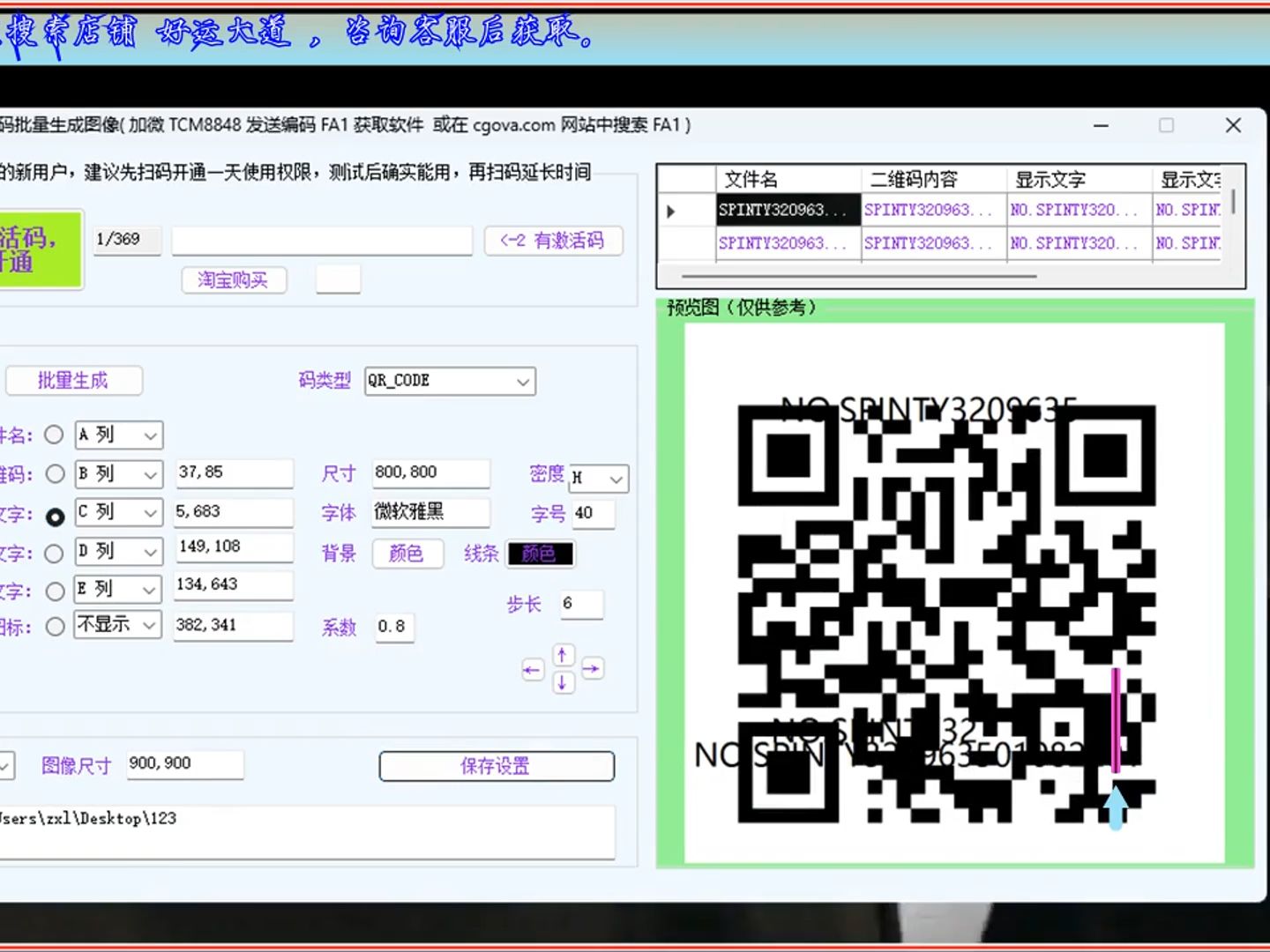Click the green 活码 开通 button
This screenshot has width=1270, height=952.
coord(40,249)
